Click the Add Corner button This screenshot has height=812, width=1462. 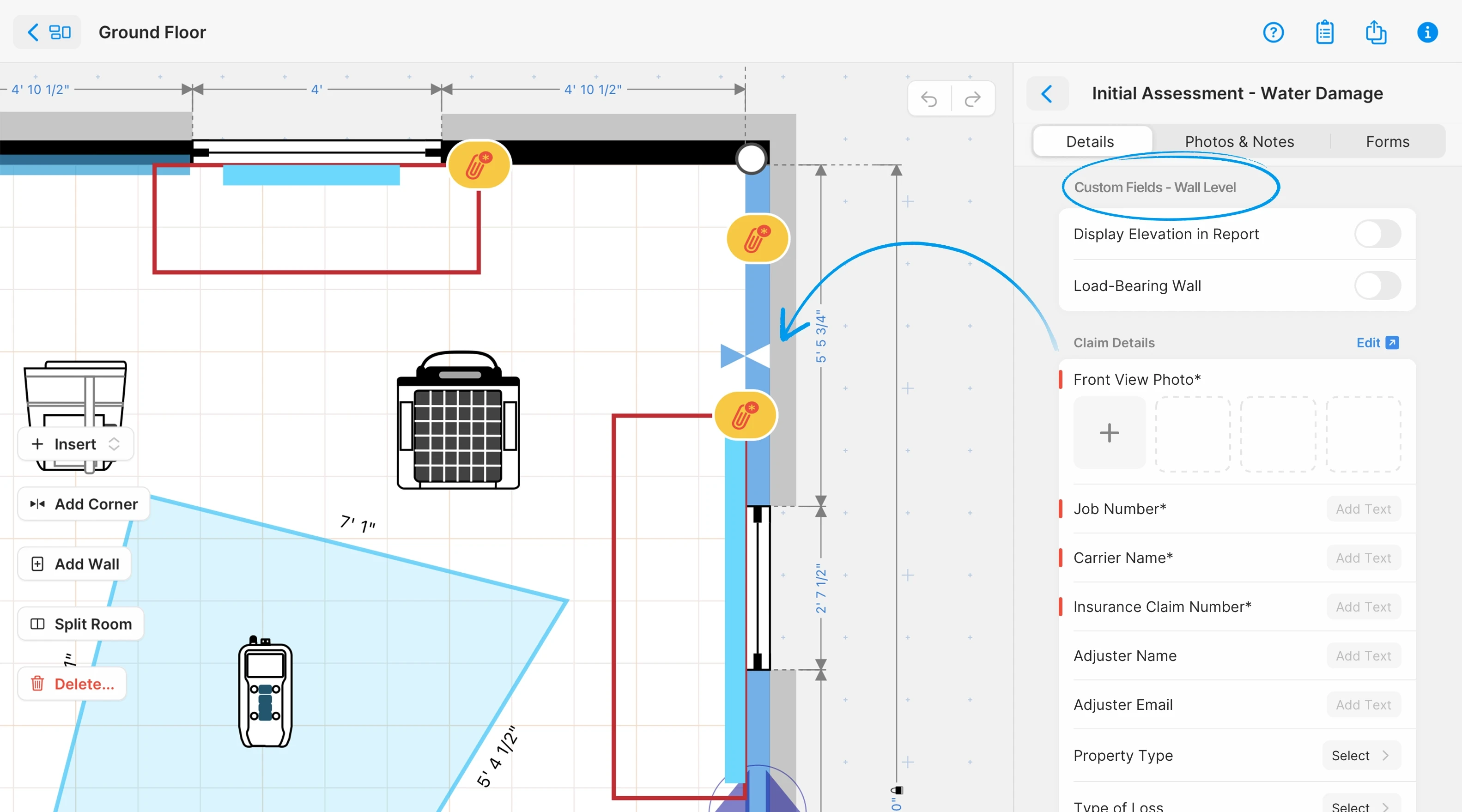point(84,504)
